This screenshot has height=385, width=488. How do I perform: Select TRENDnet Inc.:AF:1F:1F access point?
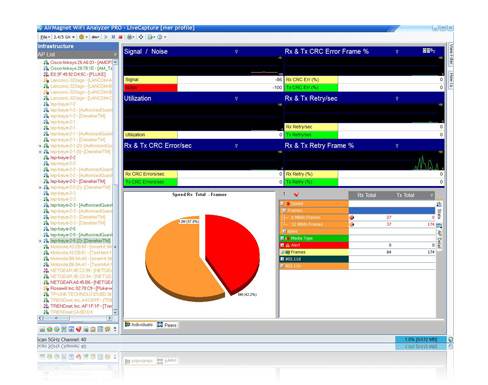81,306
